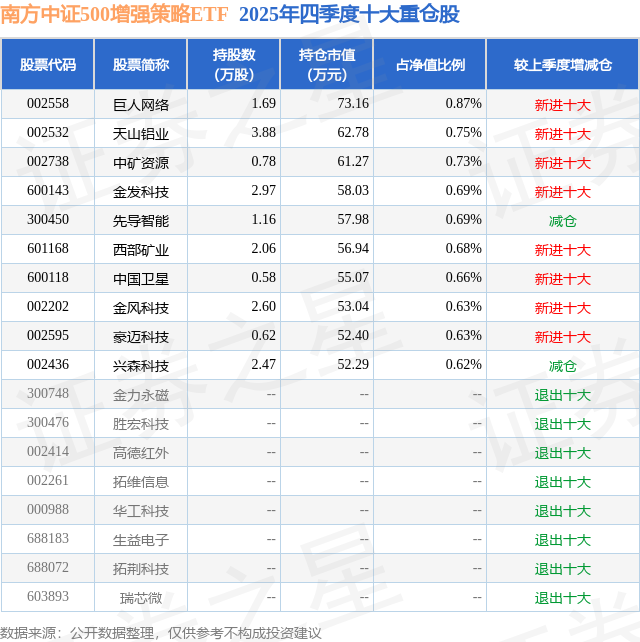Image resolution: width=640 pixels, height=642 pixels.
Task: Click 退出十大 in the 生益电子 row
Action: pos(563,540)
